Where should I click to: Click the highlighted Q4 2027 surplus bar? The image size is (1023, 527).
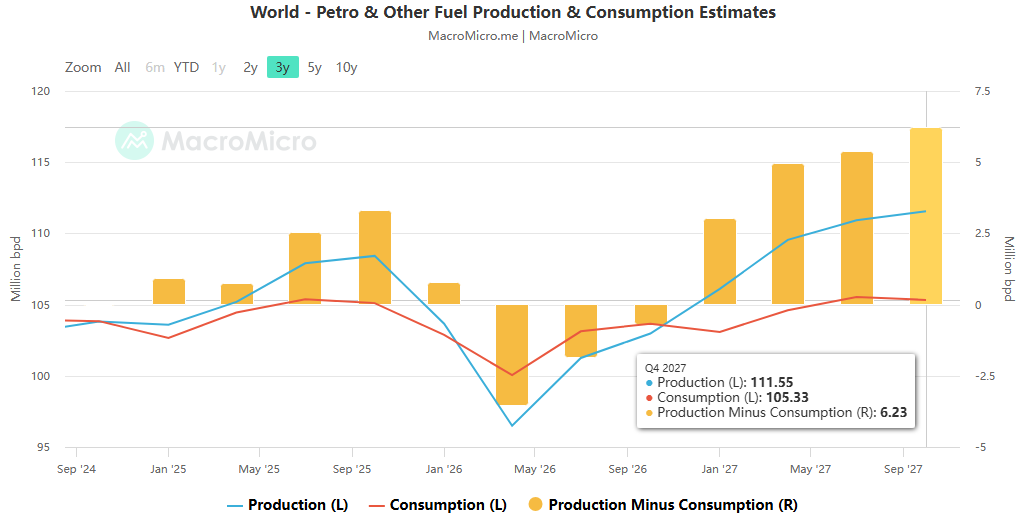(926, 216)
